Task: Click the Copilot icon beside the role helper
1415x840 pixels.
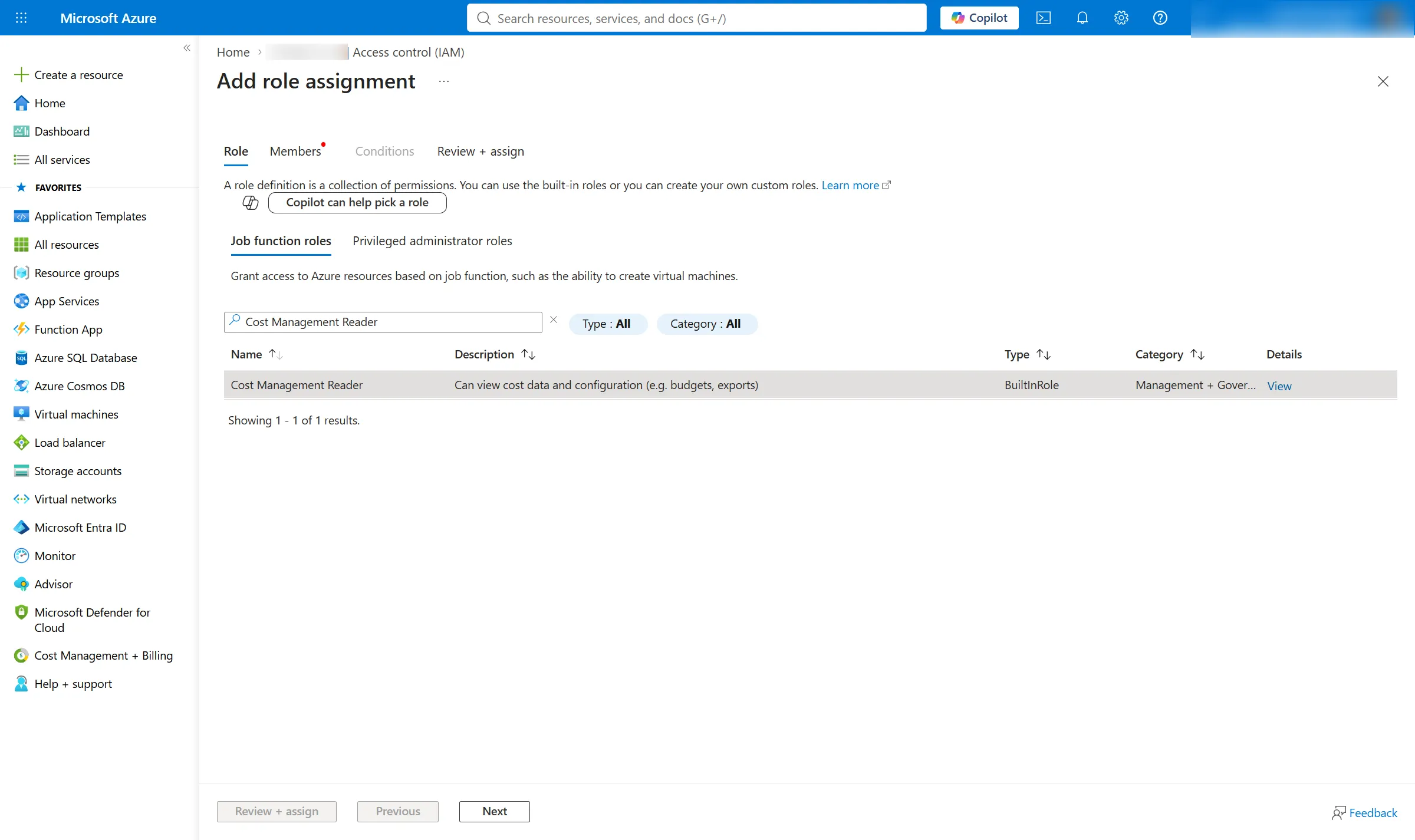Action: coord(251,203)
